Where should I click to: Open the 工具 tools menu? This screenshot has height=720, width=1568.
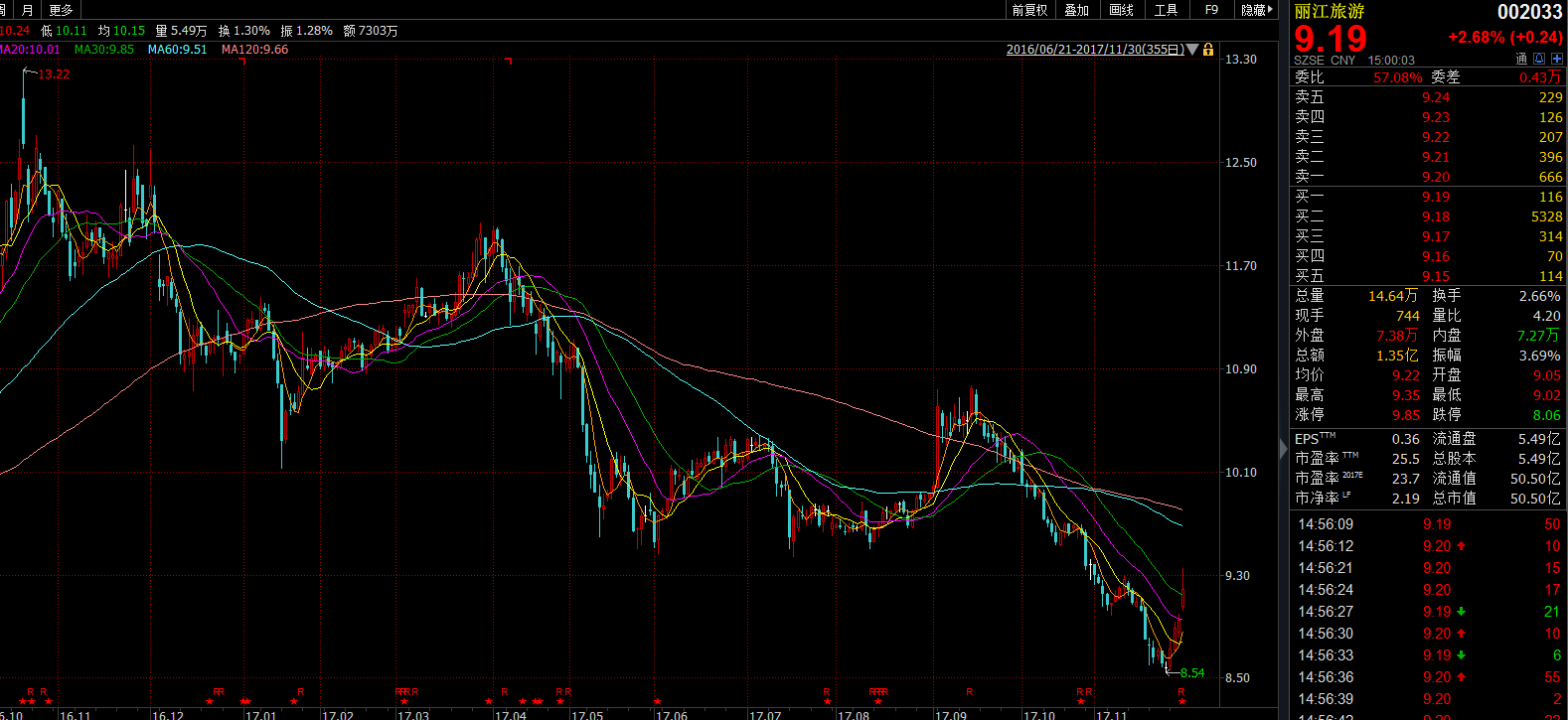coord(1166,10)
